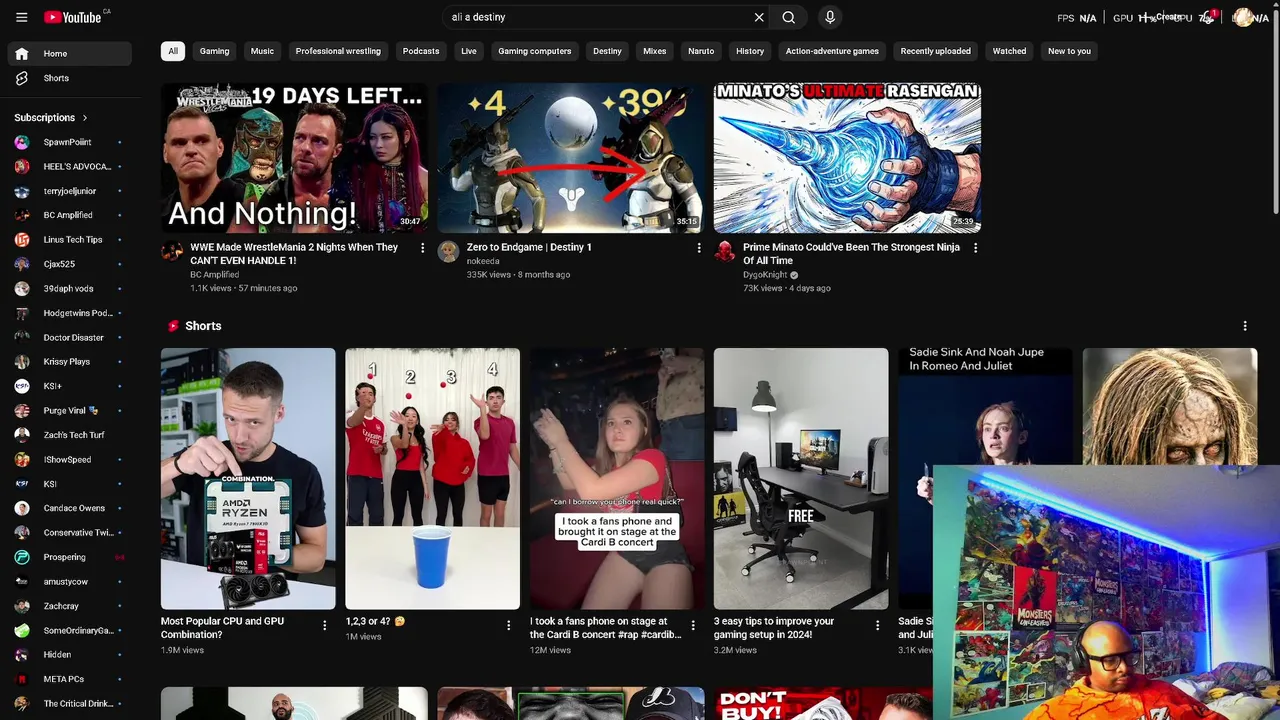Viewport: 1280px width, 720px height.
Task: Click the Shorts section heading
Action: (203, 326)
